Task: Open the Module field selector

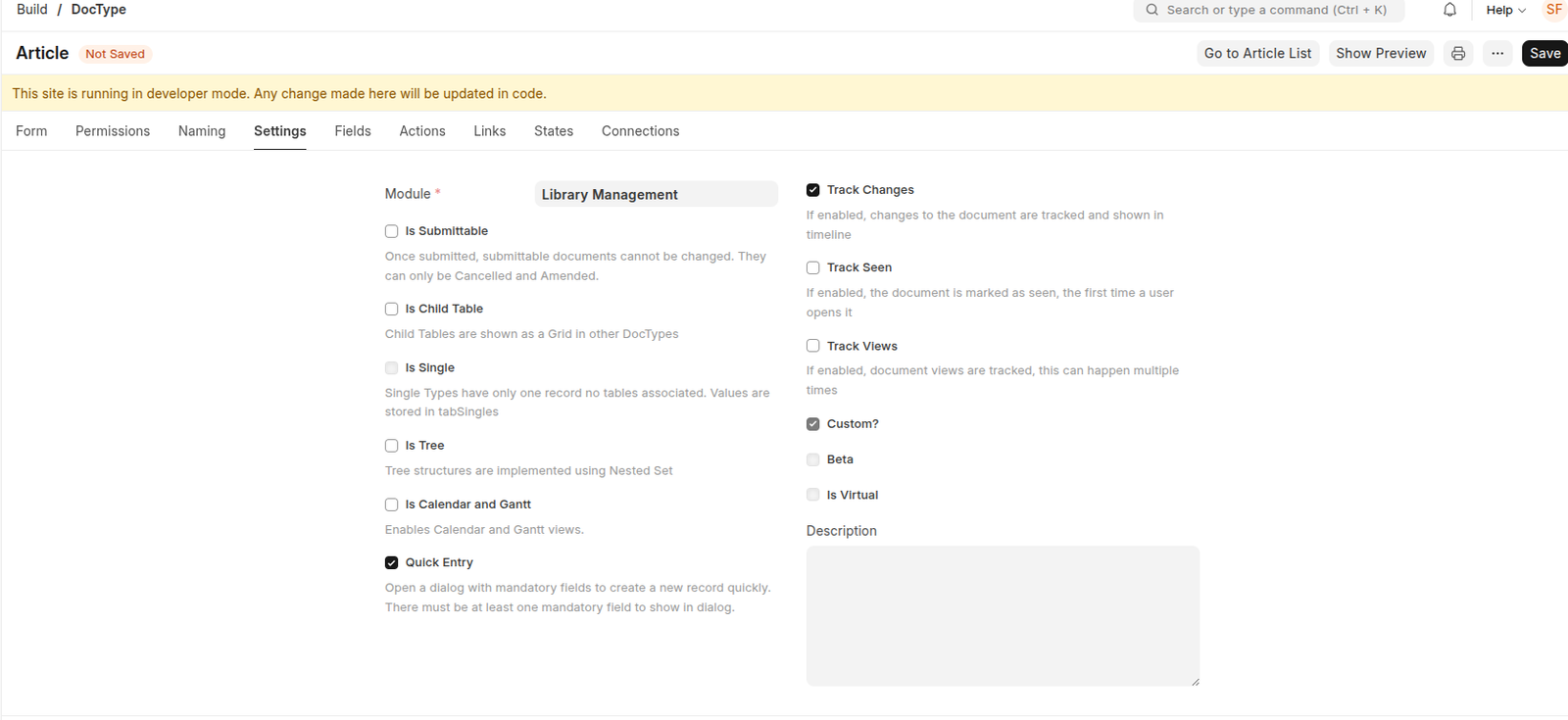Action: coord(656,195)
